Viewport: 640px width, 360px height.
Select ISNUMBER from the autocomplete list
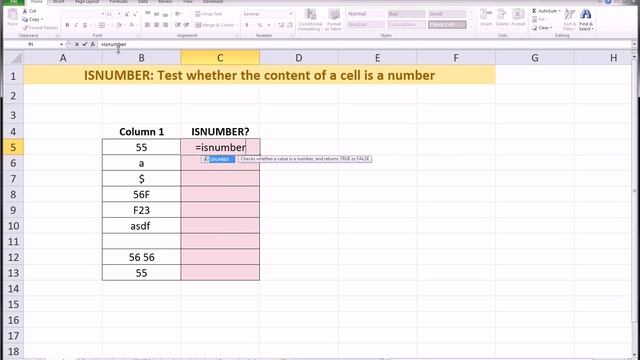[x=219, y=159]
